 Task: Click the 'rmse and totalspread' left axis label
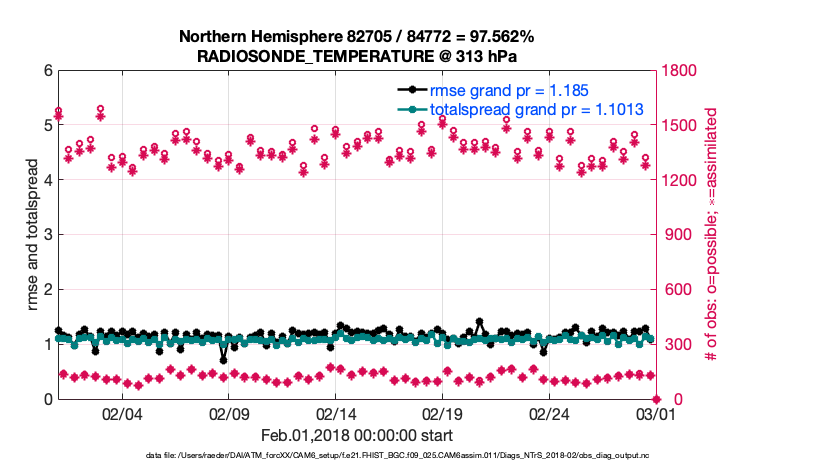coord(33,235)
